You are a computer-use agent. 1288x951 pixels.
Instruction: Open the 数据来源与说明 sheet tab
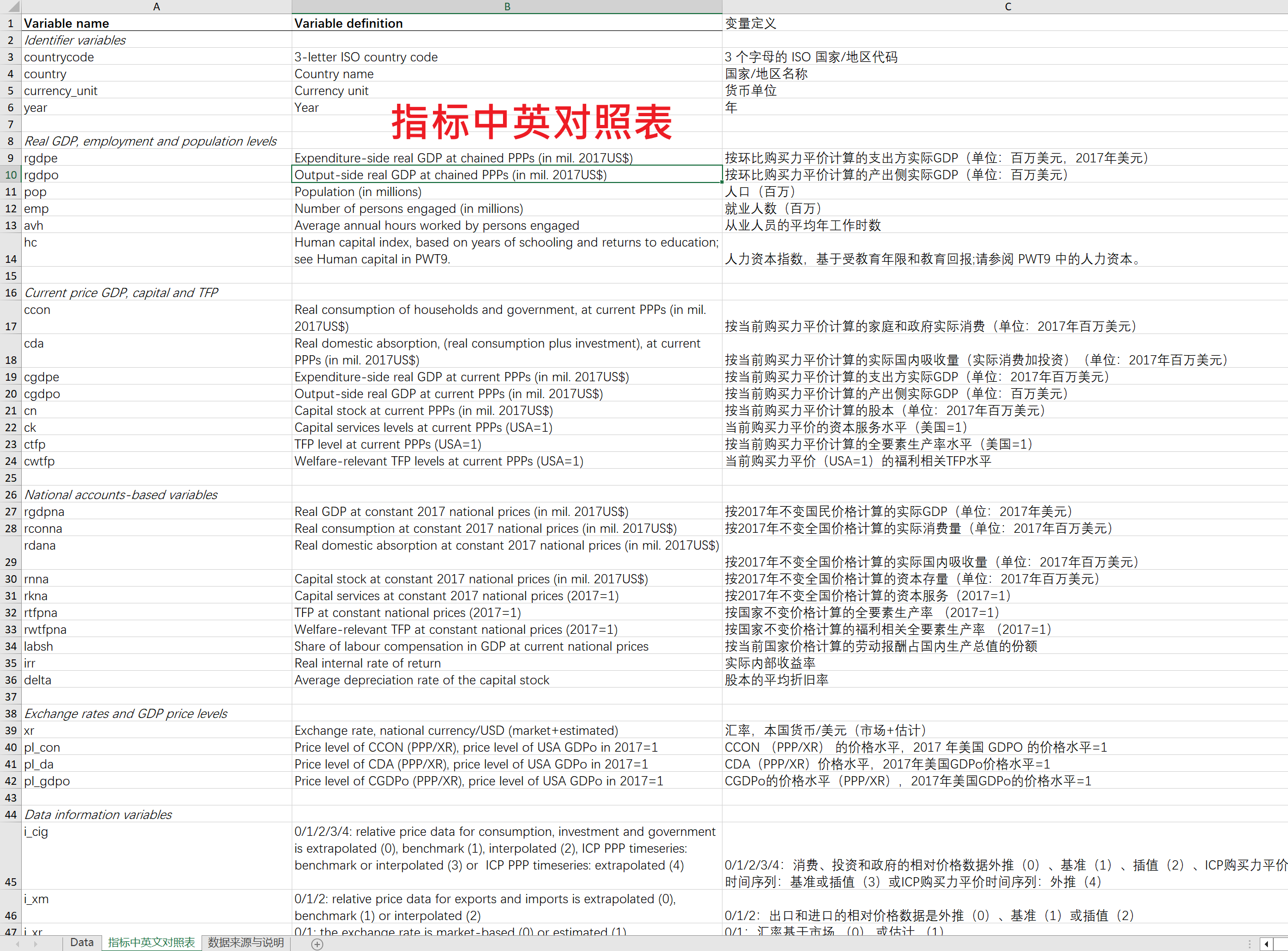coord(246,942)
